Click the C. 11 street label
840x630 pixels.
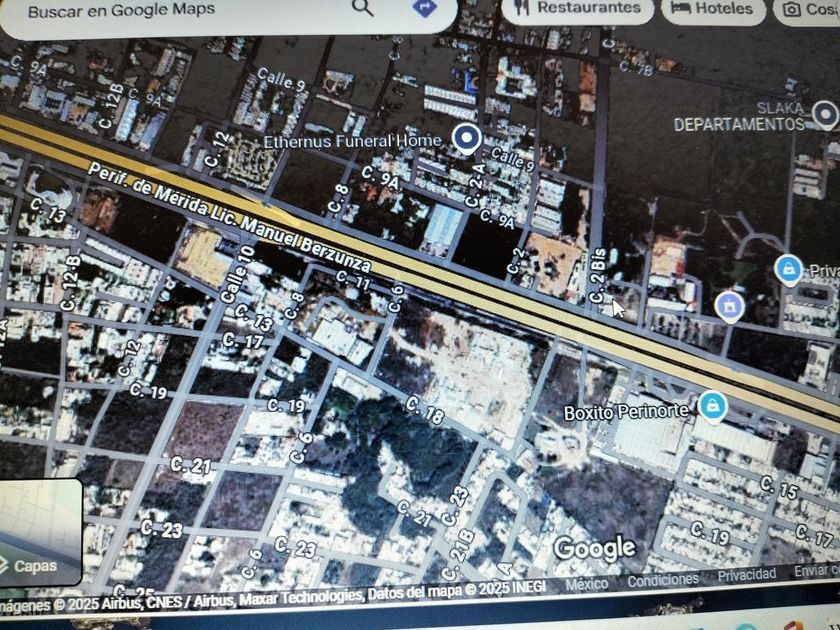click(353, 280)
